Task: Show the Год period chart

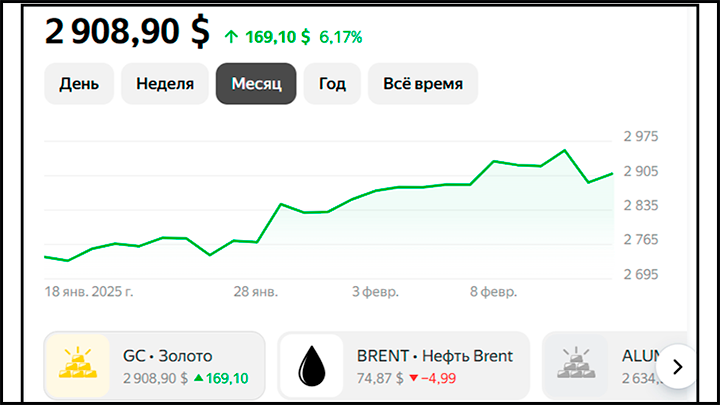Action: 332,84
